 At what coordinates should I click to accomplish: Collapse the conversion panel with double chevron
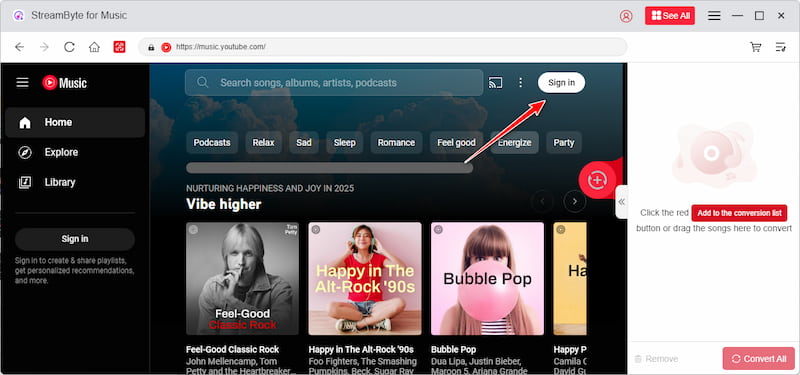click(x=621, y=202)
